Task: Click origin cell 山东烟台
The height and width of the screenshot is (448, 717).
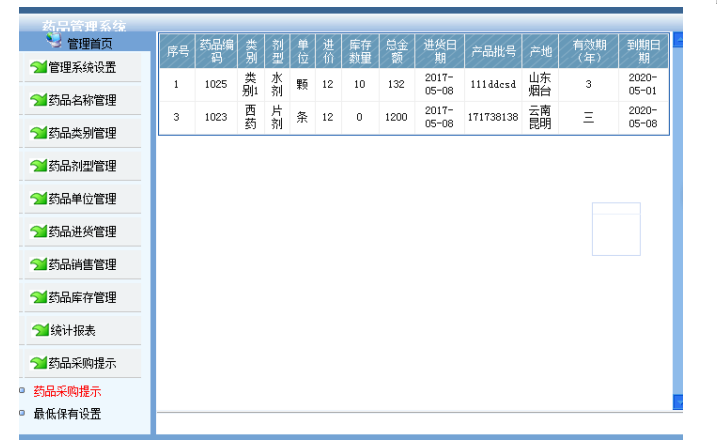Action: (x=540, y=84)
